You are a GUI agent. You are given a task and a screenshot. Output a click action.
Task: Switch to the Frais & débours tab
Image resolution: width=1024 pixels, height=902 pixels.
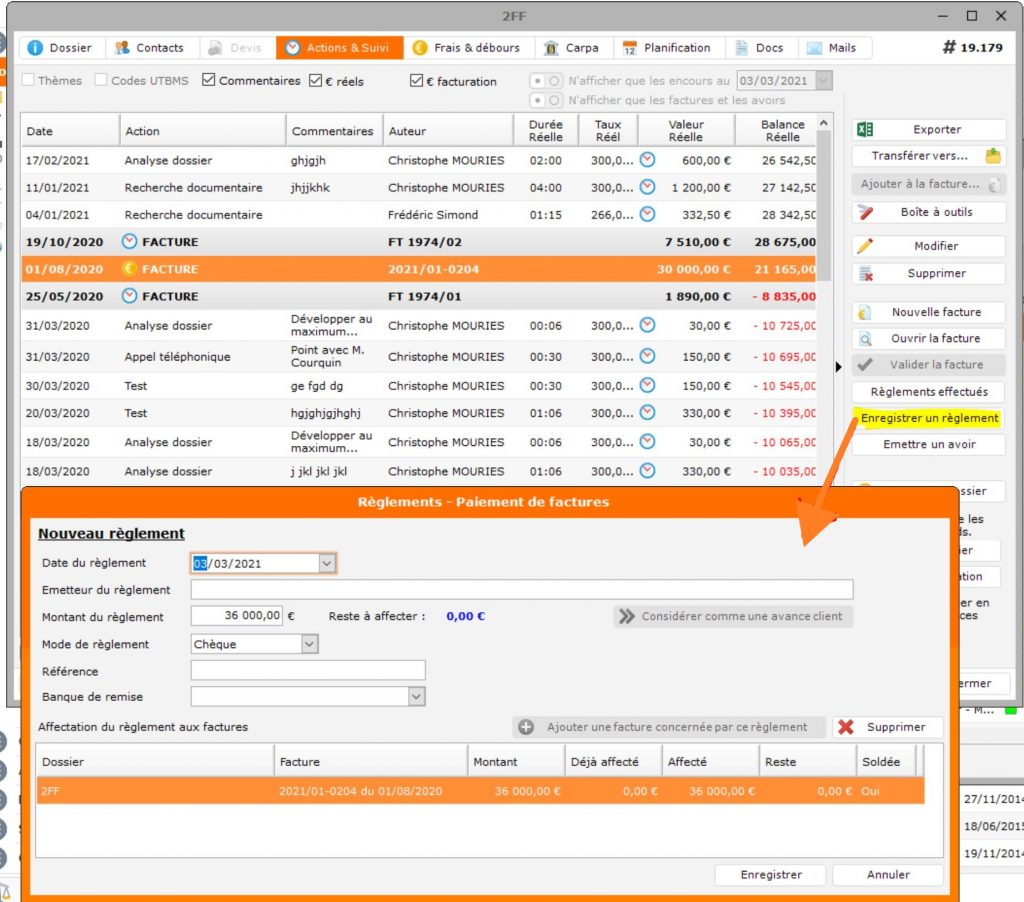466,48
